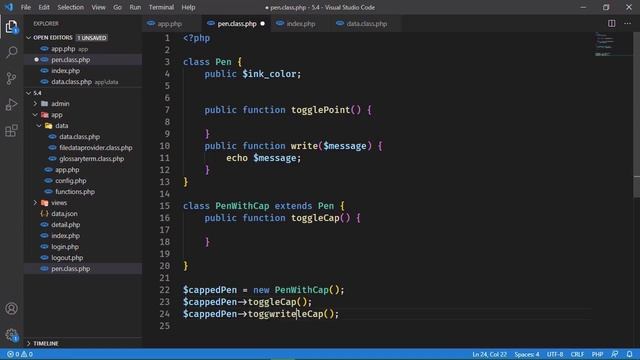This screenshot has height=360, width=640.
Task: Open login.php in the file tree
Action: 83,247
